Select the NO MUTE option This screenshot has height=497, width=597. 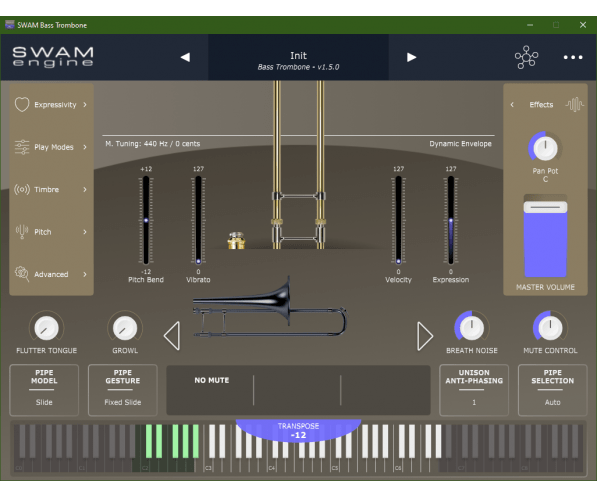[212, 380]
